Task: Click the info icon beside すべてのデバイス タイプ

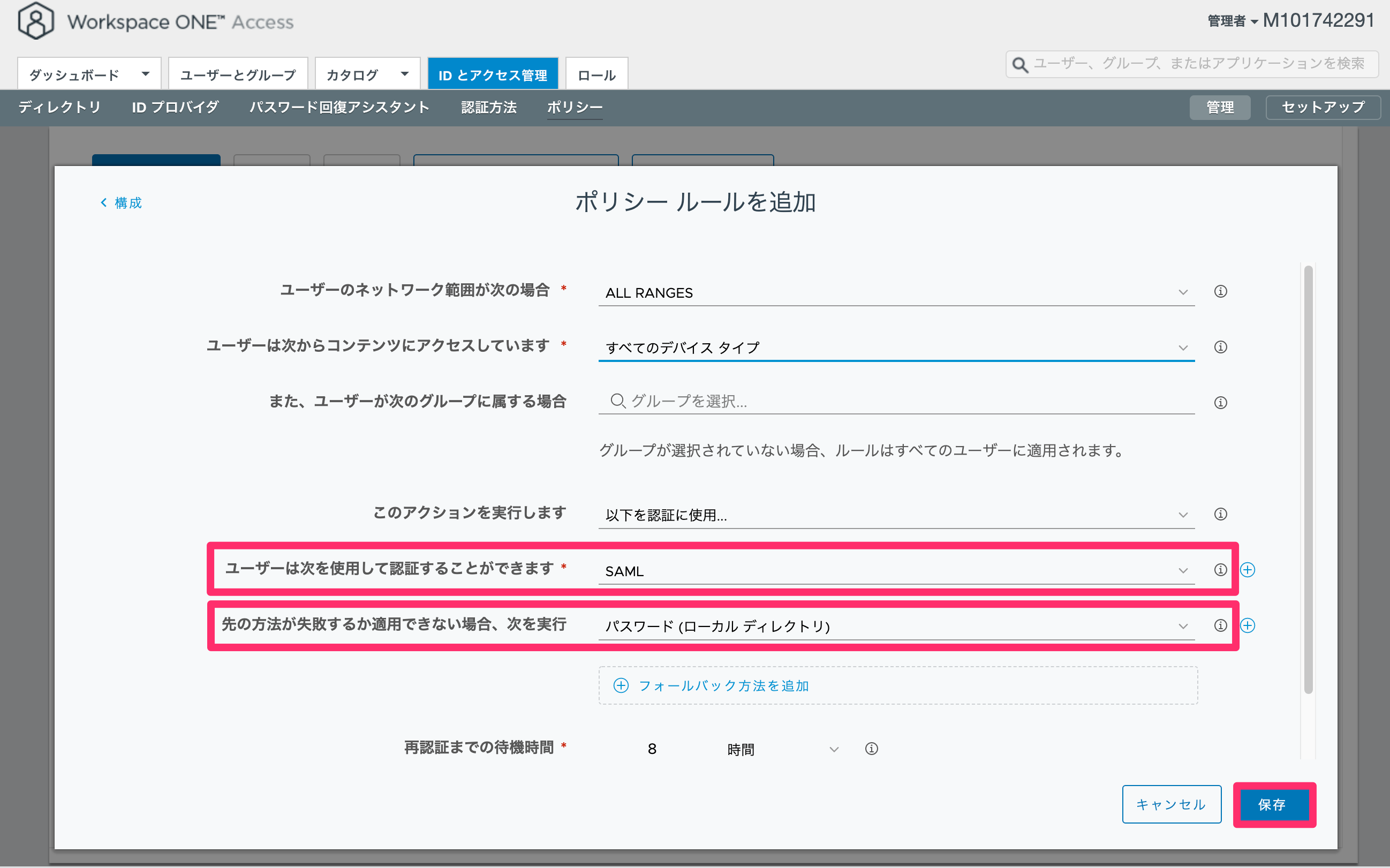Action: click(x=1220, y=347)
